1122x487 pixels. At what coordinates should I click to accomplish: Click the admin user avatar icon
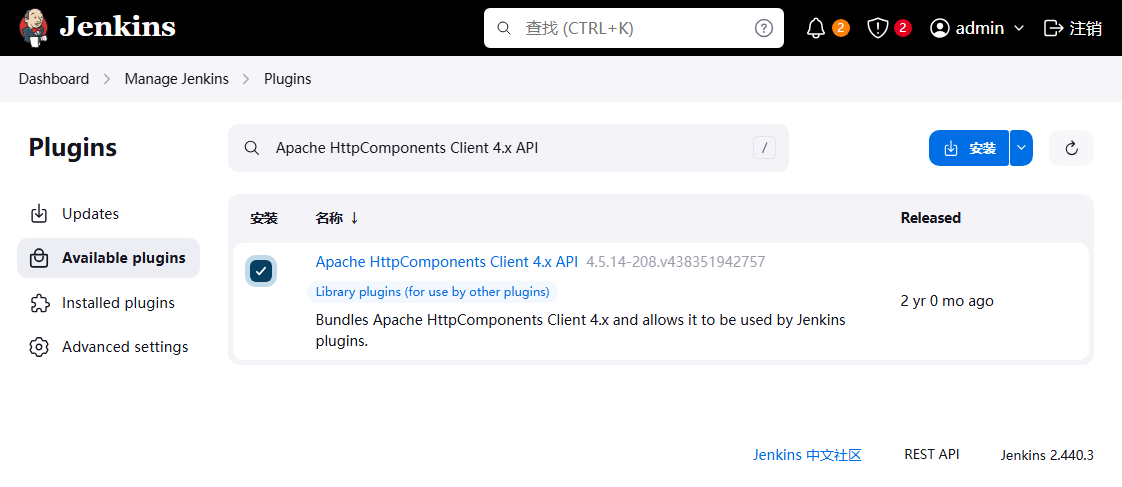(x=940, y=28)
